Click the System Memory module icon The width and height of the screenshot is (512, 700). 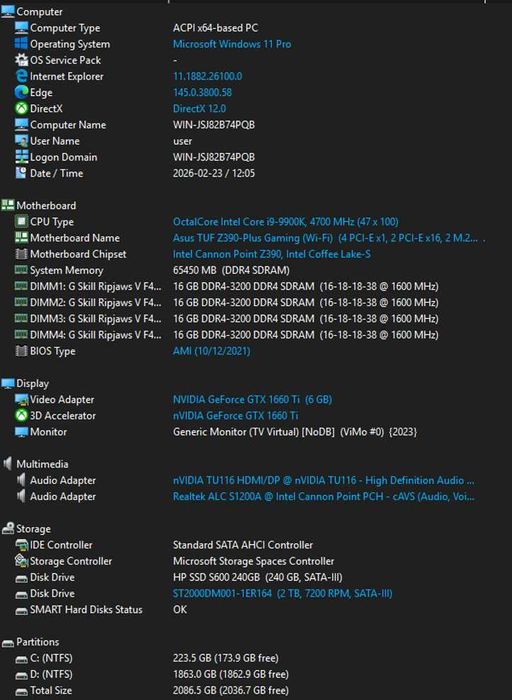(x=21, y=270)
